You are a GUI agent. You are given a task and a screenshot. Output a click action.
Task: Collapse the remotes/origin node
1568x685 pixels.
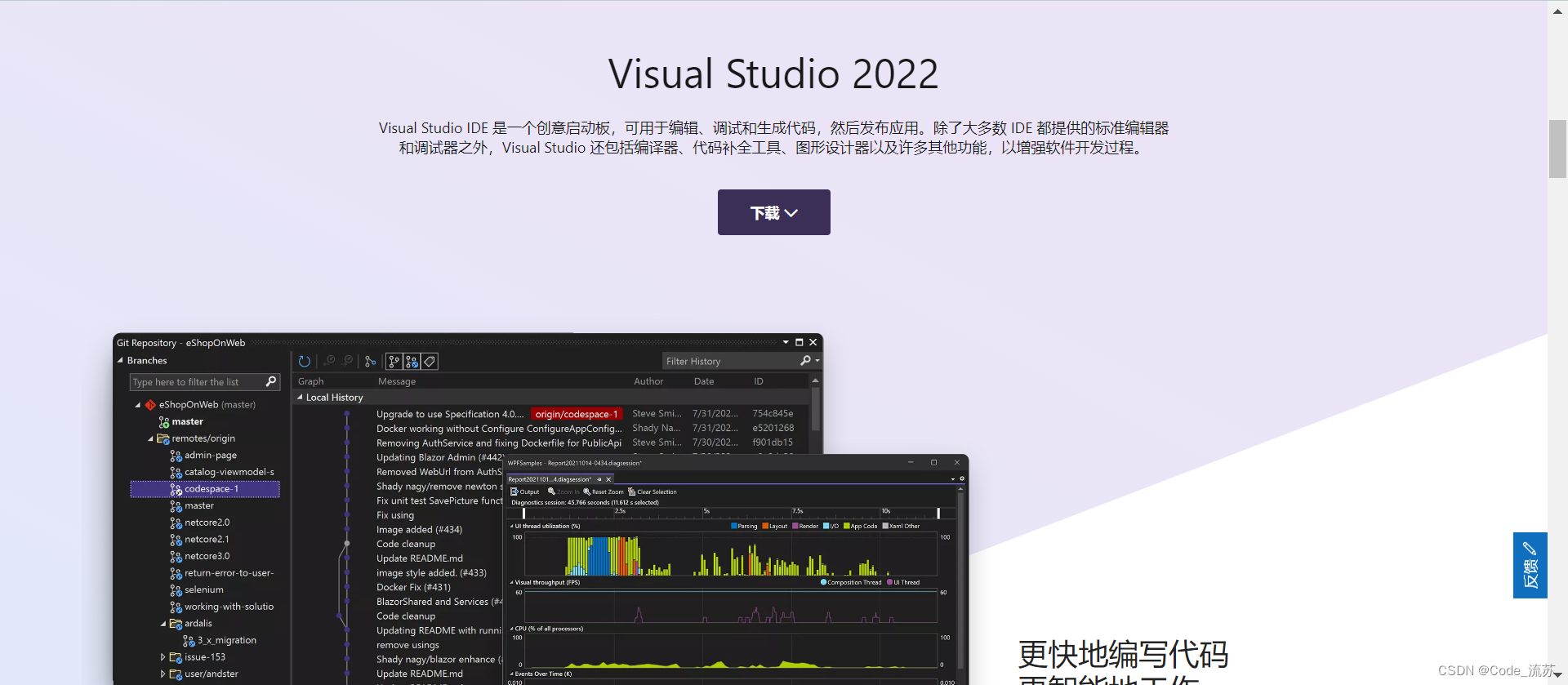tap(150, 438)
